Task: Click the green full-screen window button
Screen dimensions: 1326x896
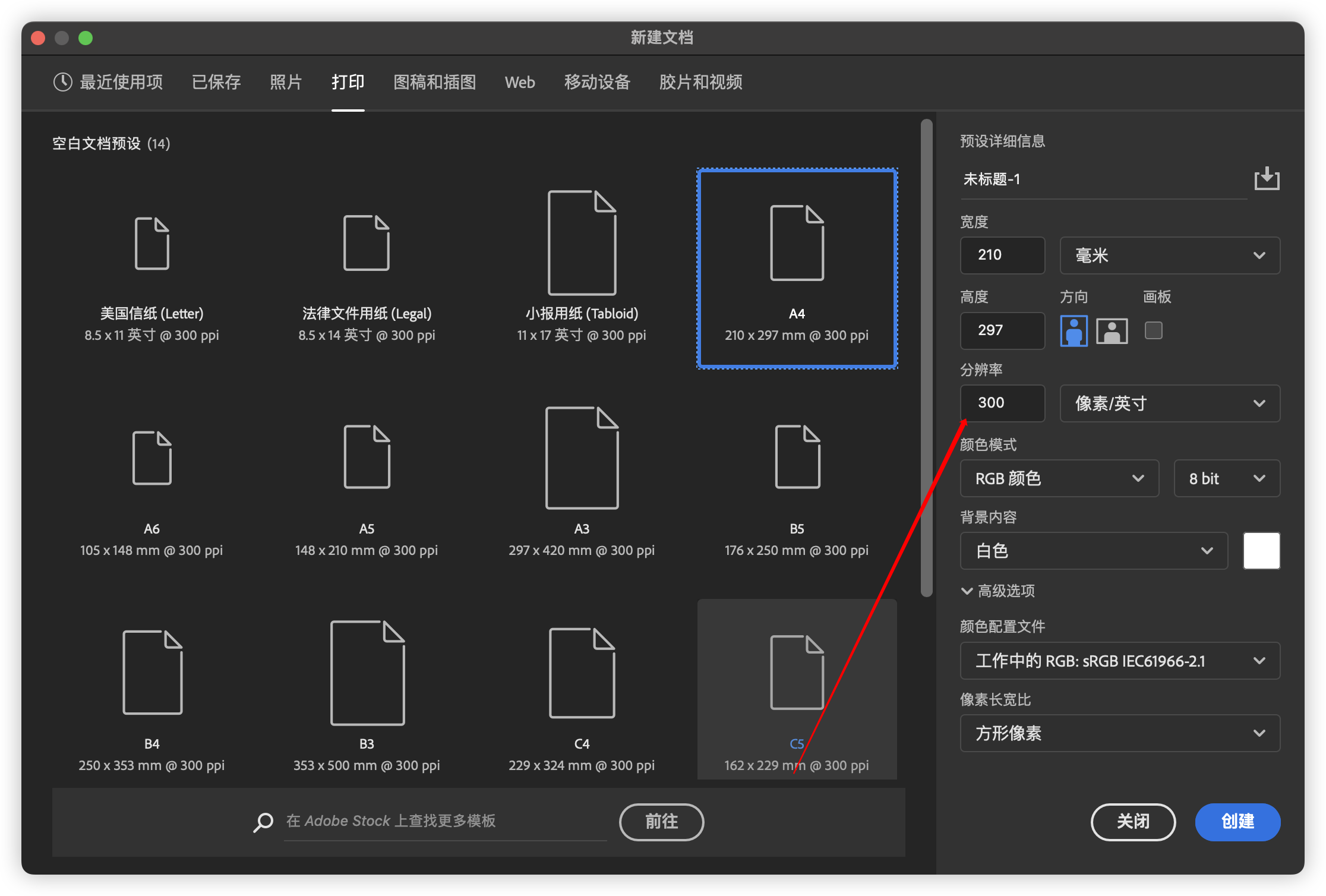Action: [86, 38]
